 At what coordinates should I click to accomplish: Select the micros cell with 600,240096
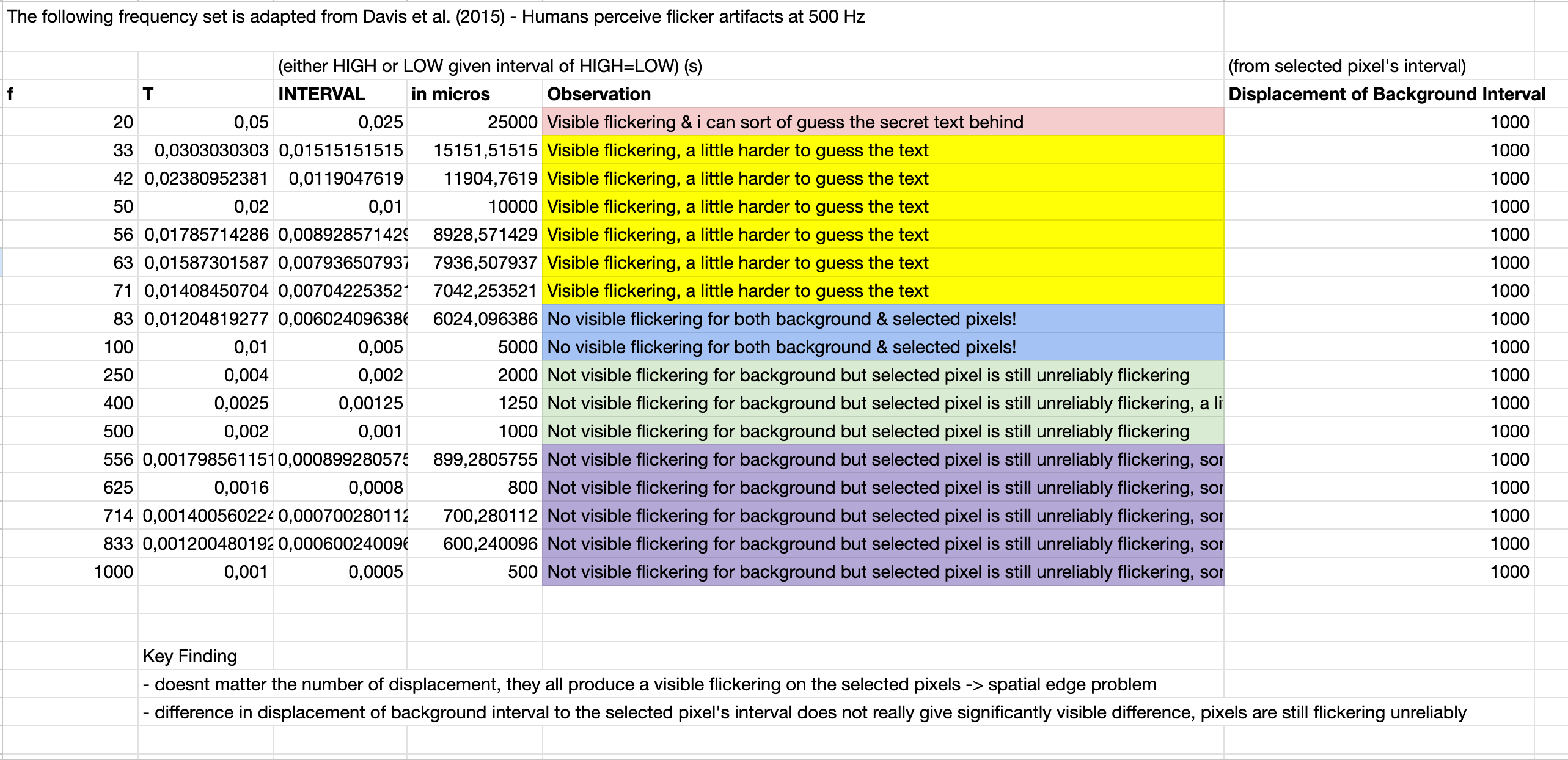(475, 543)
